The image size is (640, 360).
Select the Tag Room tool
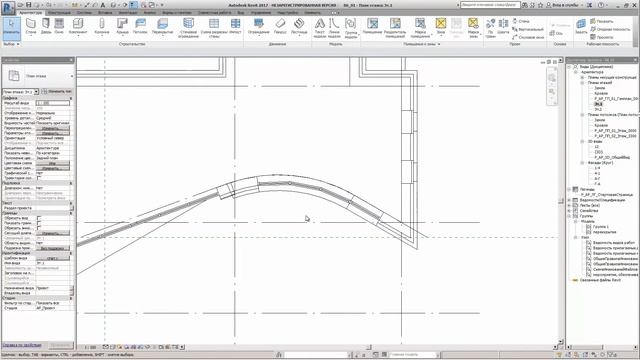(x=420, y=28)
